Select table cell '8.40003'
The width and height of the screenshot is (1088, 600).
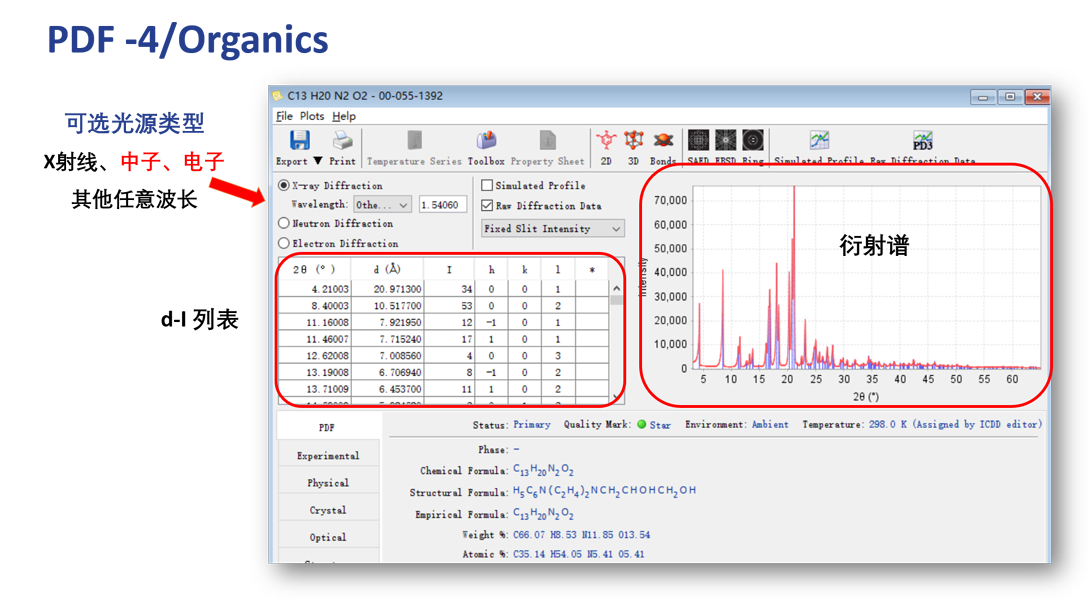(x=314, y=305)
